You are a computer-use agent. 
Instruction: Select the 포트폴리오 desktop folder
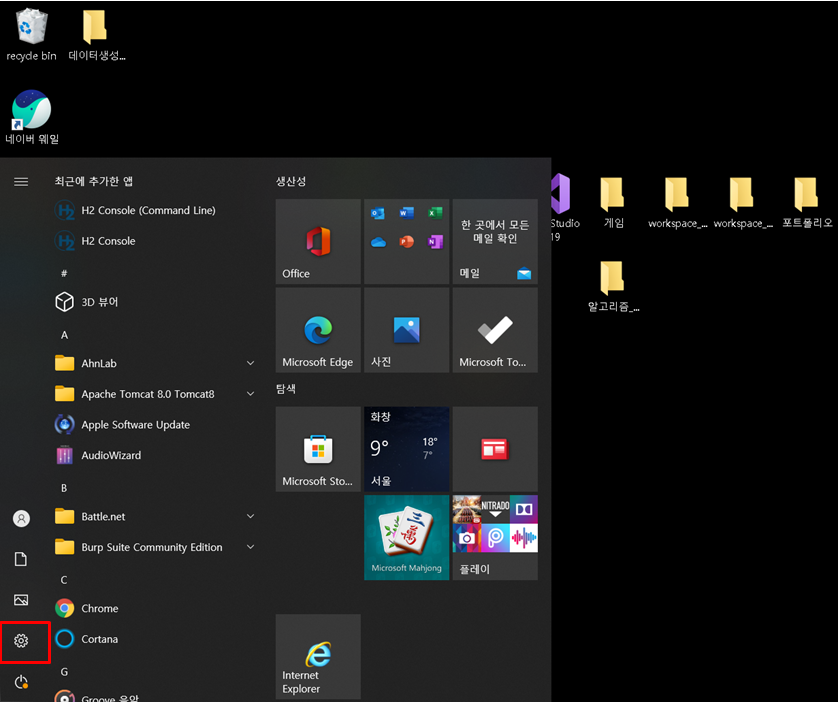point(807,202)
